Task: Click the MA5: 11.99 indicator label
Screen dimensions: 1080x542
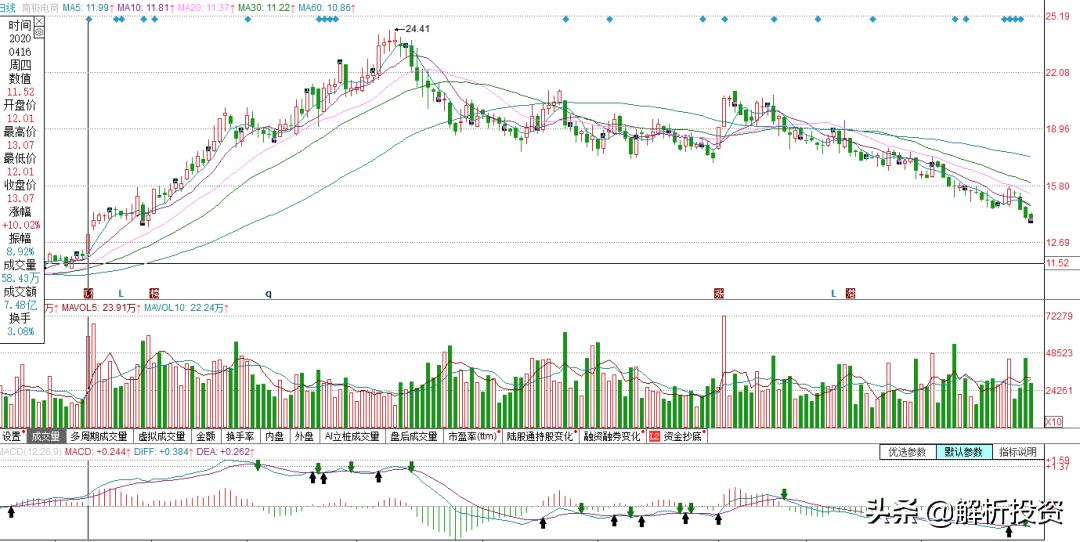Action: (x=85, y=7)
